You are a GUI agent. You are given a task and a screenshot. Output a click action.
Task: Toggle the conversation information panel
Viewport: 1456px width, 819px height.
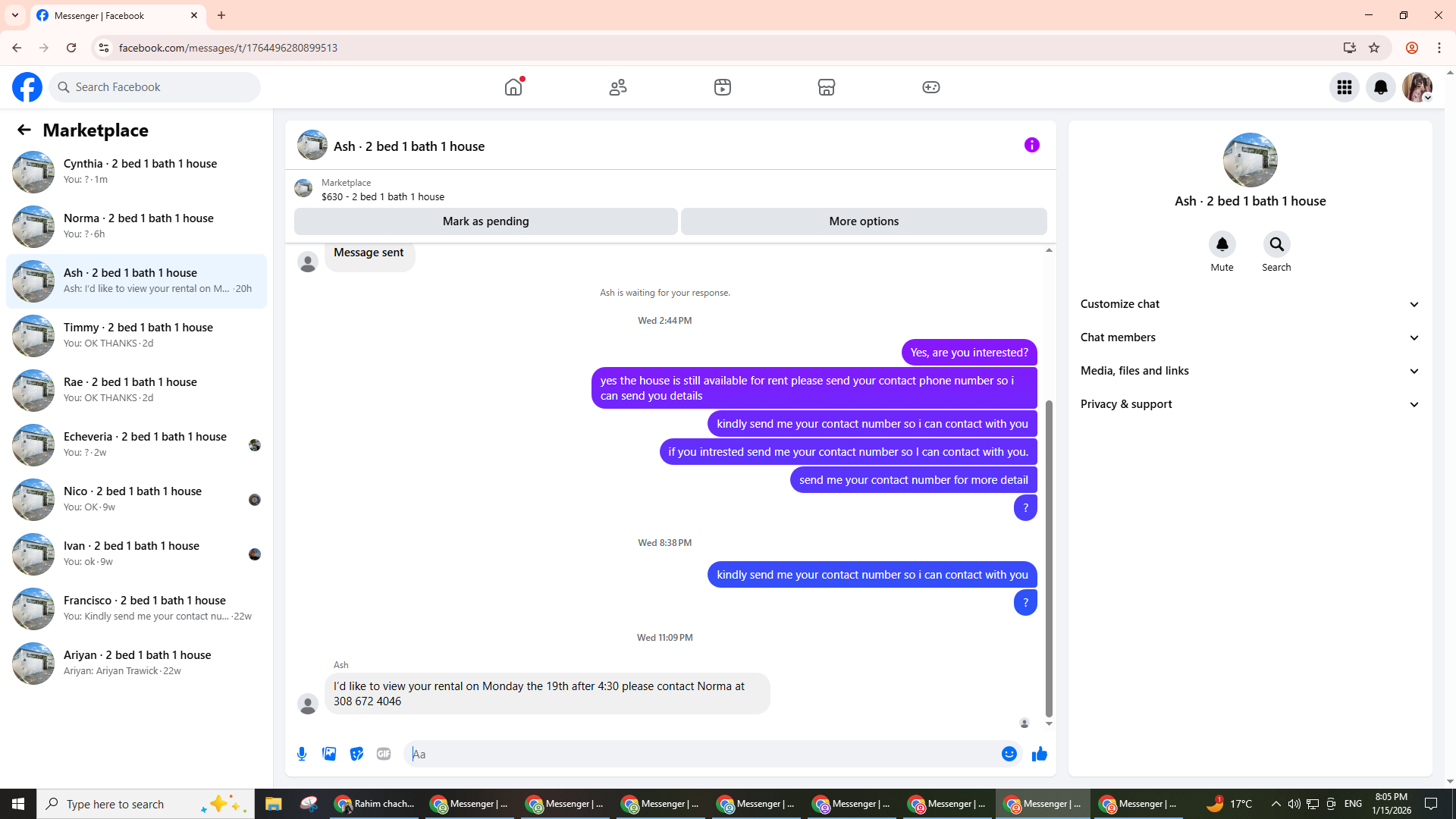pos(1031,145)
